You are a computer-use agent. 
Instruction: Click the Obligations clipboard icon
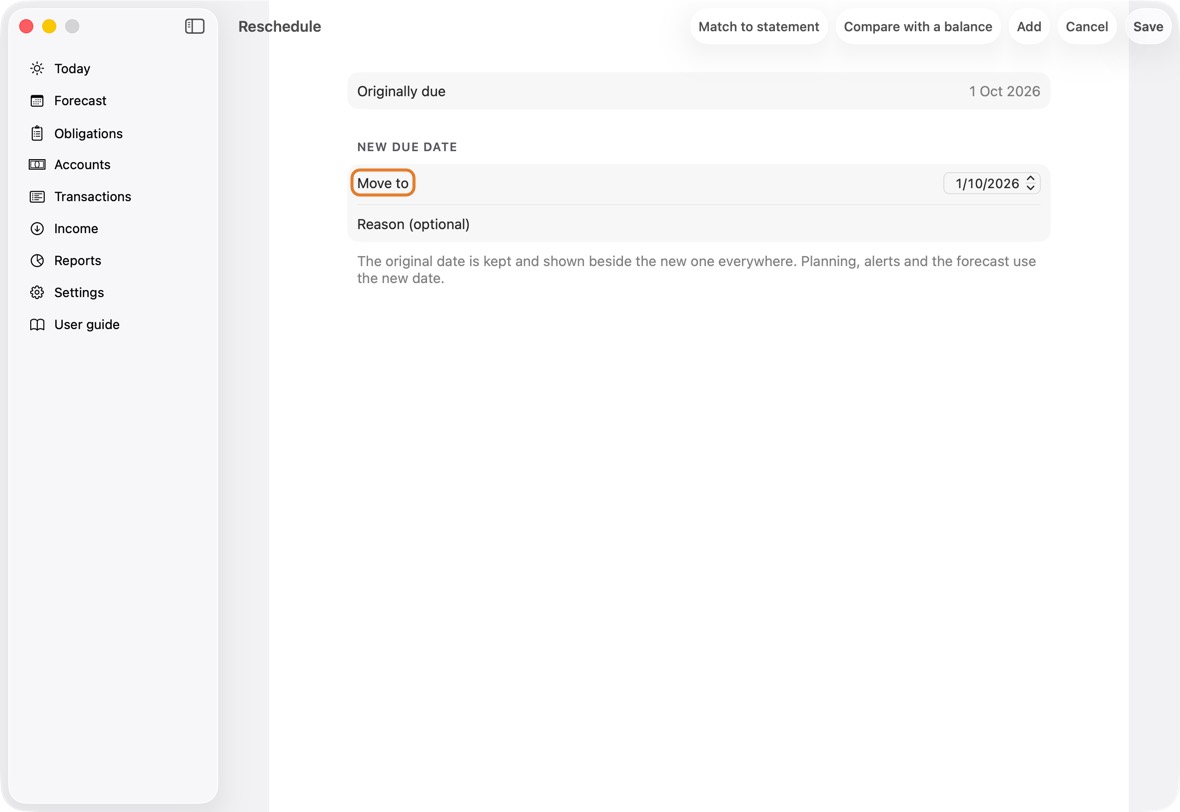37,133
